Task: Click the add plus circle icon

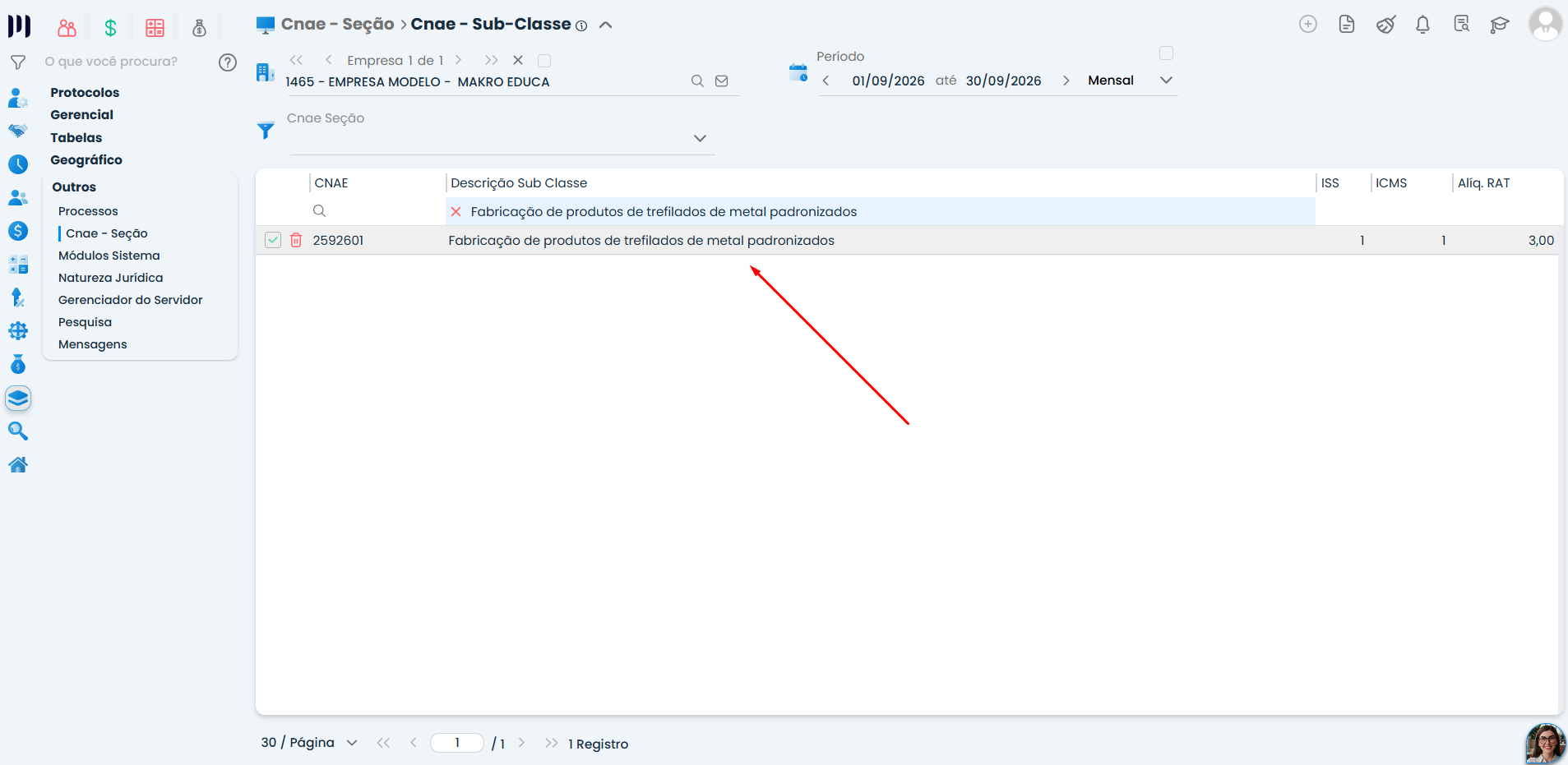Action: click(x=1308, y=24)
